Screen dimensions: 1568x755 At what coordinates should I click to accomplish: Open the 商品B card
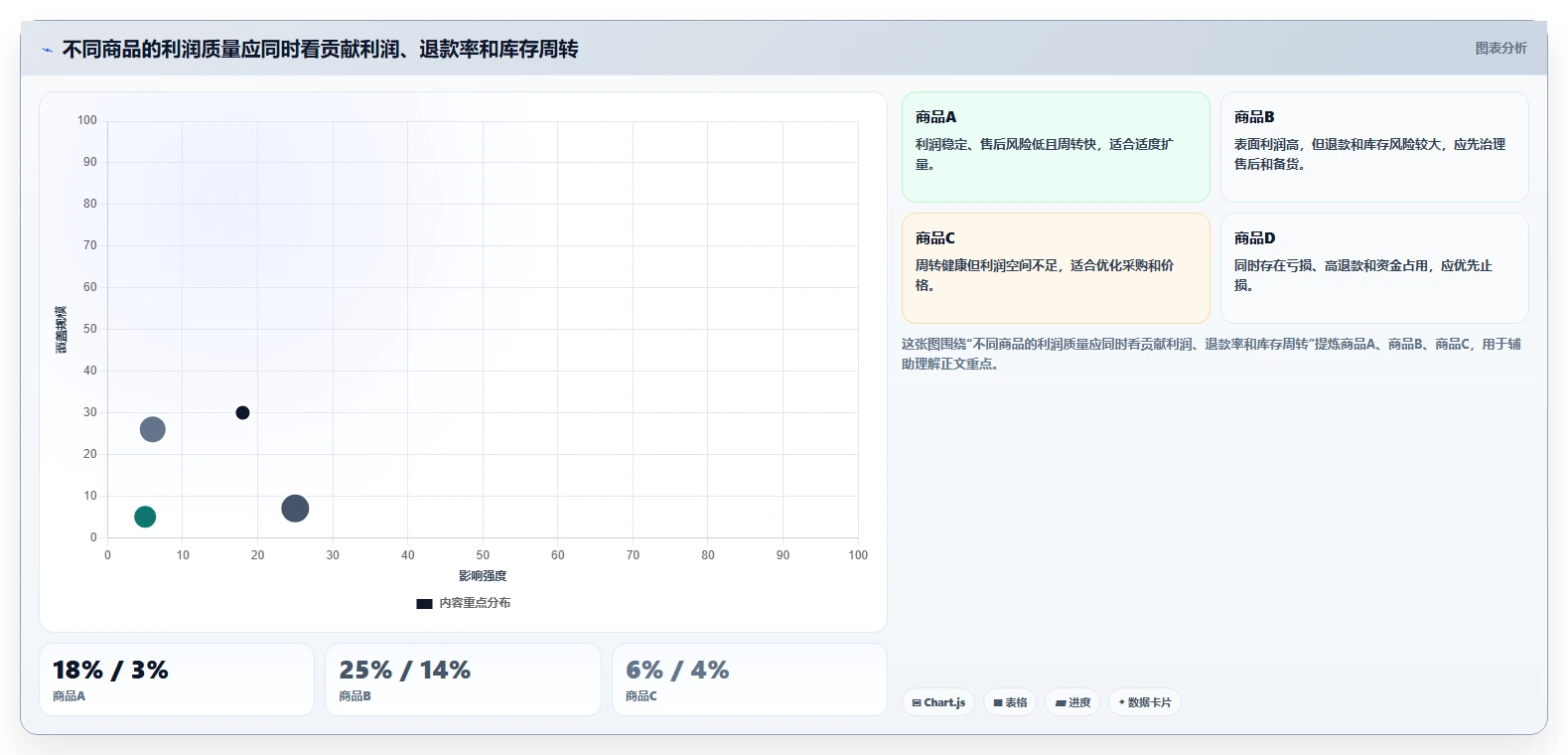point(1374,147)
